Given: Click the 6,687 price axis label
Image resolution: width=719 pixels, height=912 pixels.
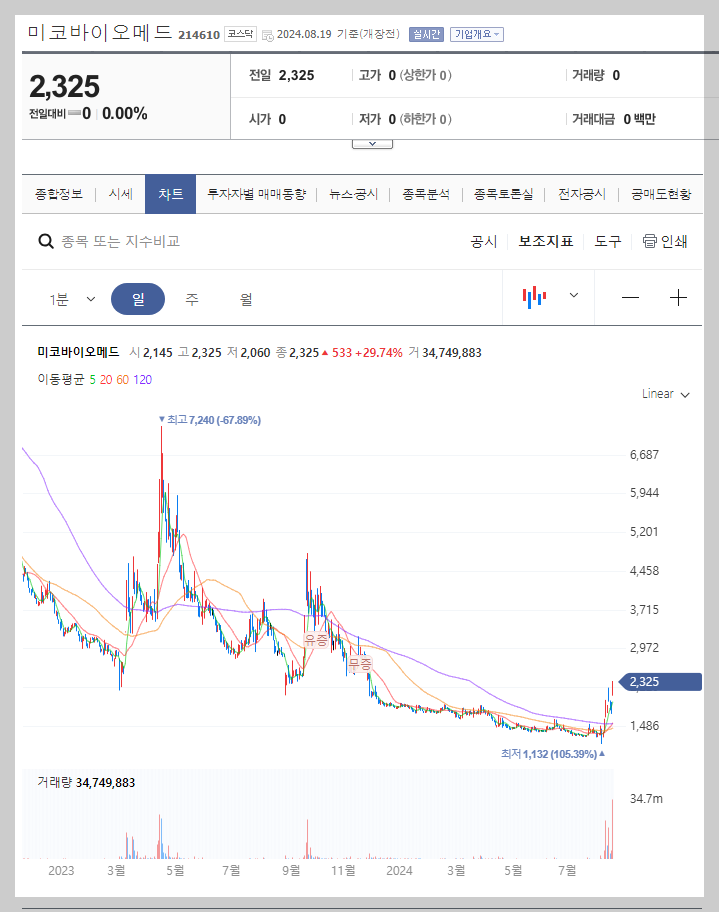Looking at the screenshot, I should 644,455.
